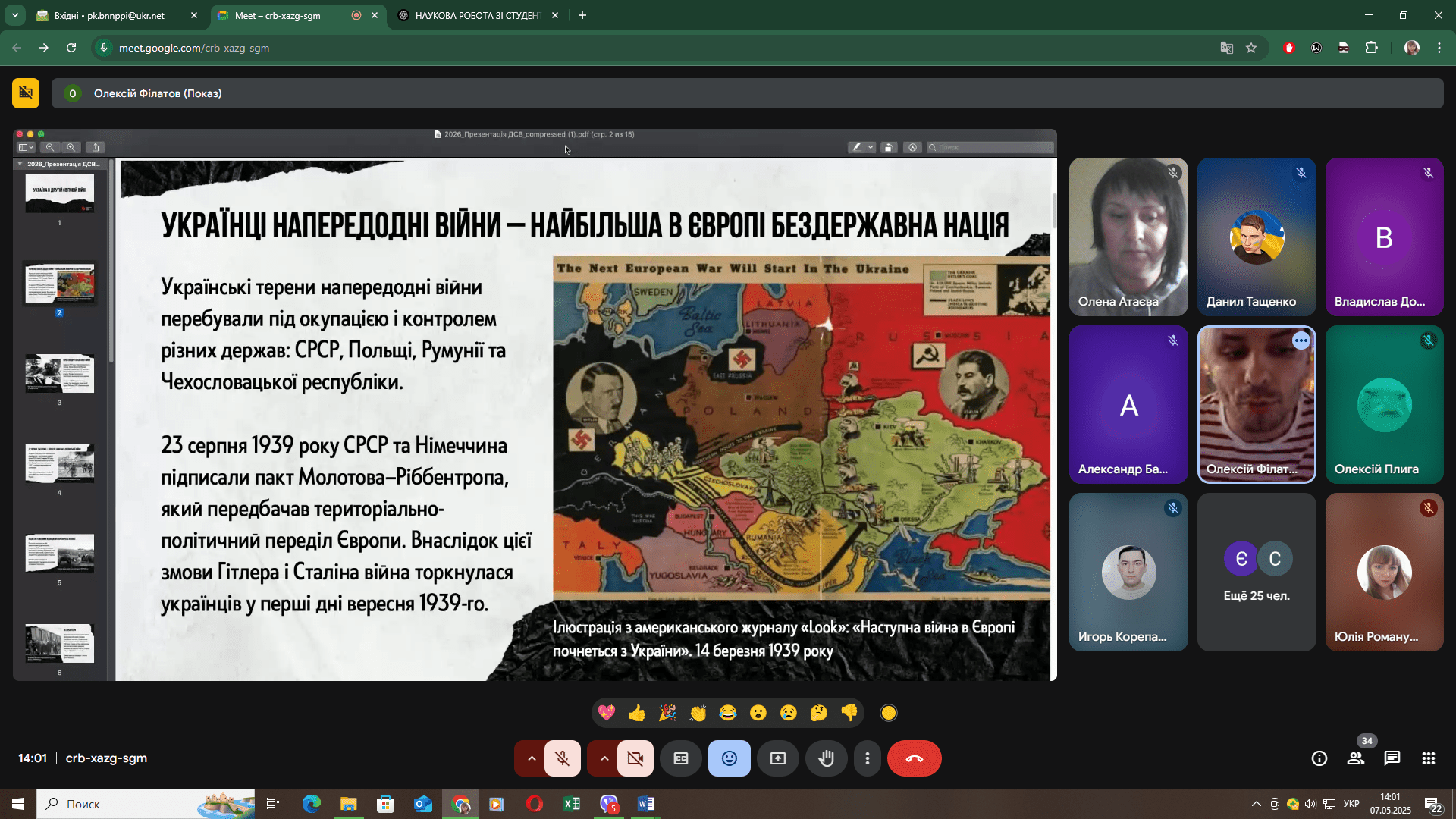Switch to Meet crb-xazg-sgm tab
This screenshot has width=1456, height=819.
point(298,15)
